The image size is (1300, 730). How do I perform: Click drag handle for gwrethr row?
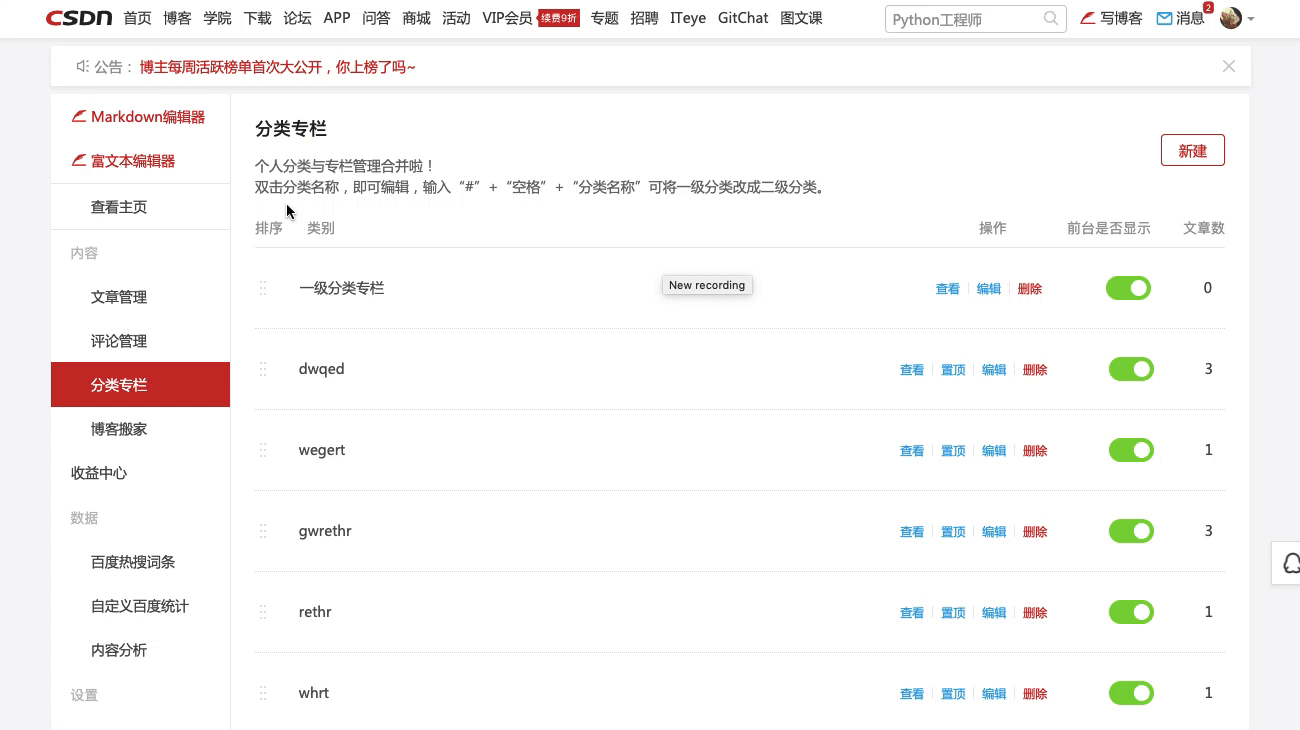click(x=263, y=531)
